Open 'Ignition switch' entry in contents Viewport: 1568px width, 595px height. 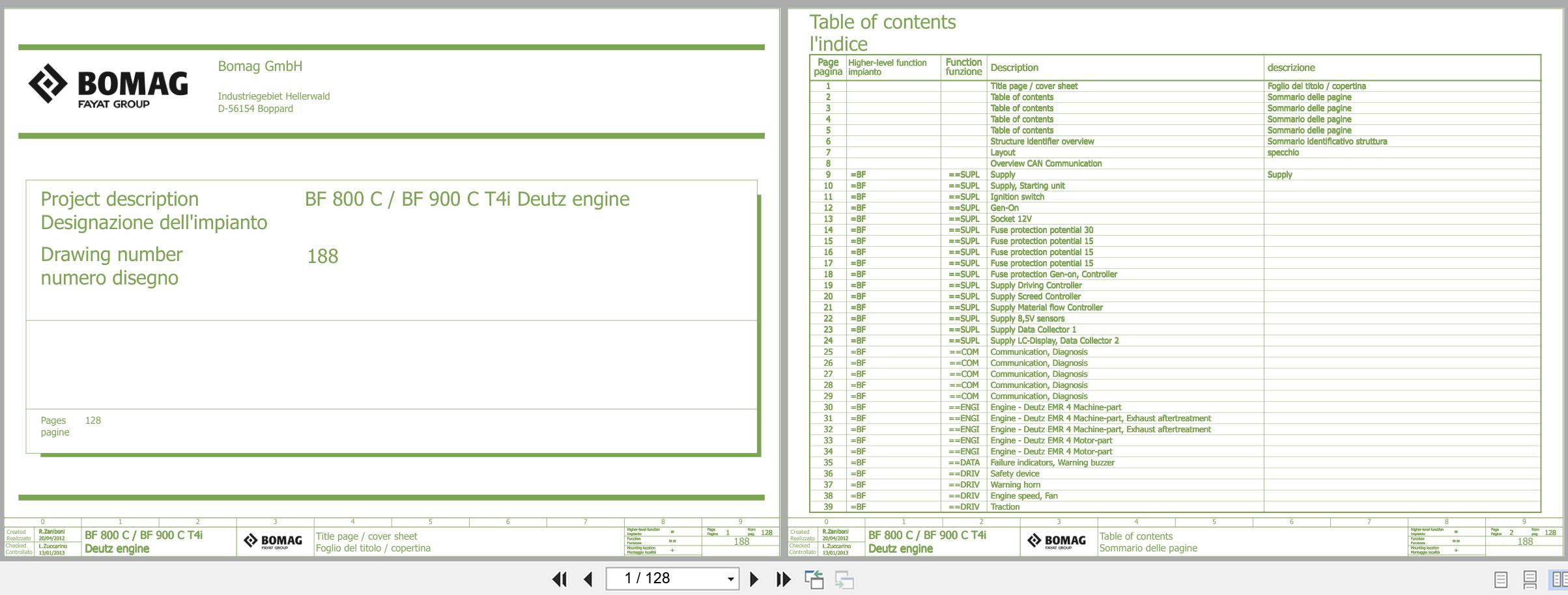[1017, 197]
